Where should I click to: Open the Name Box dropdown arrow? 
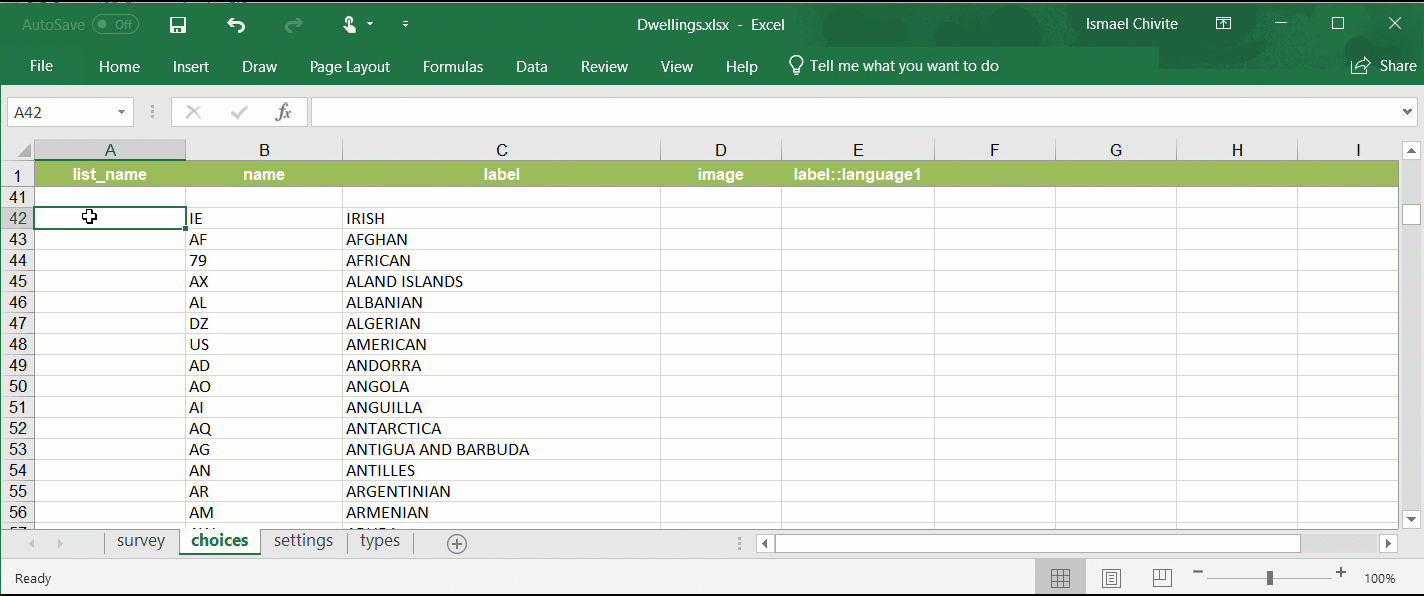(x=122, y=112)
